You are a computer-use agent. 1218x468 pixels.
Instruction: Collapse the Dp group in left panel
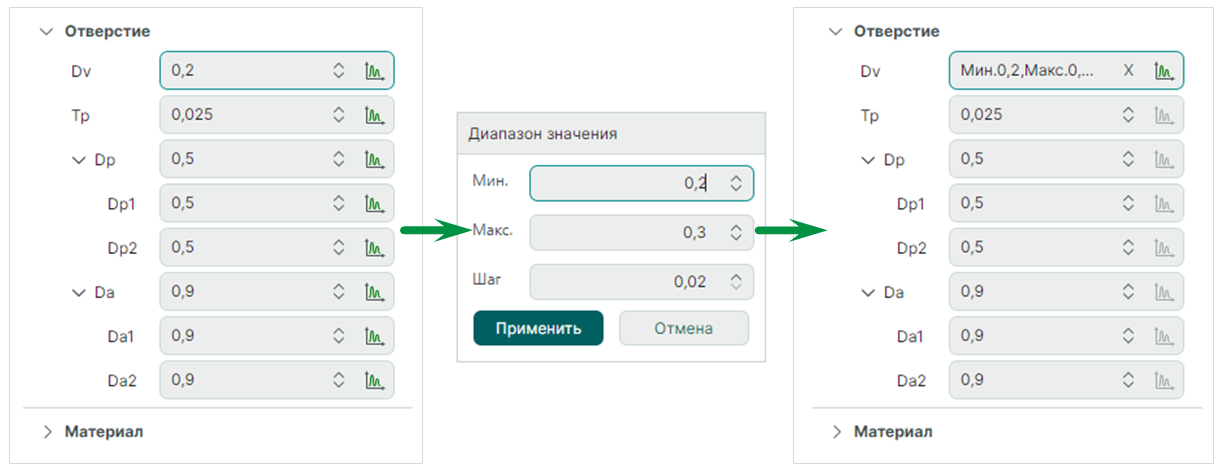point(80,160)
